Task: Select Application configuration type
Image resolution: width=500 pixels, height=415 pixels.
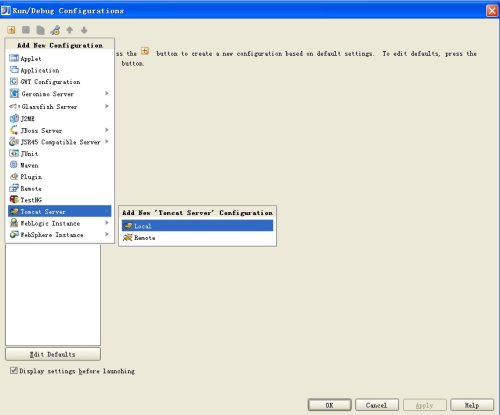Action: point(60,70)
